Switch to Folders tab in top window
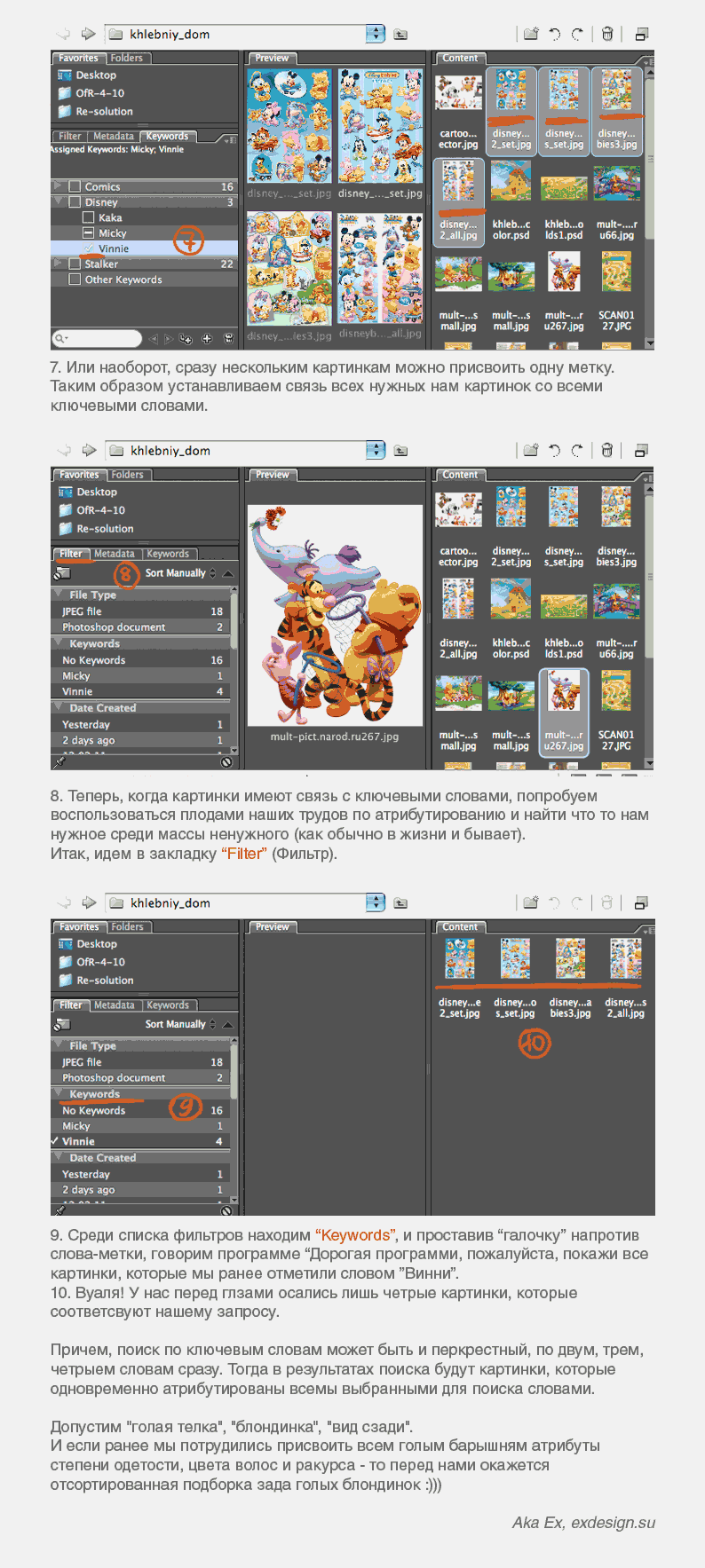This screenshot has height=1568, width=705. [x=127, y=58]
